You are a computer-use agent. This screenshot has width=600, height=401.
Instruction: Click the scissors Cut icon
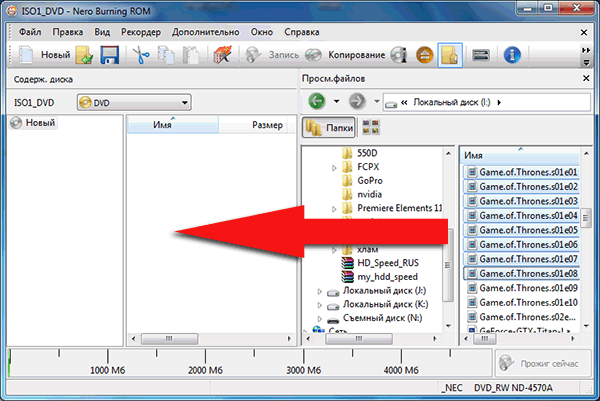click(141, 55)
